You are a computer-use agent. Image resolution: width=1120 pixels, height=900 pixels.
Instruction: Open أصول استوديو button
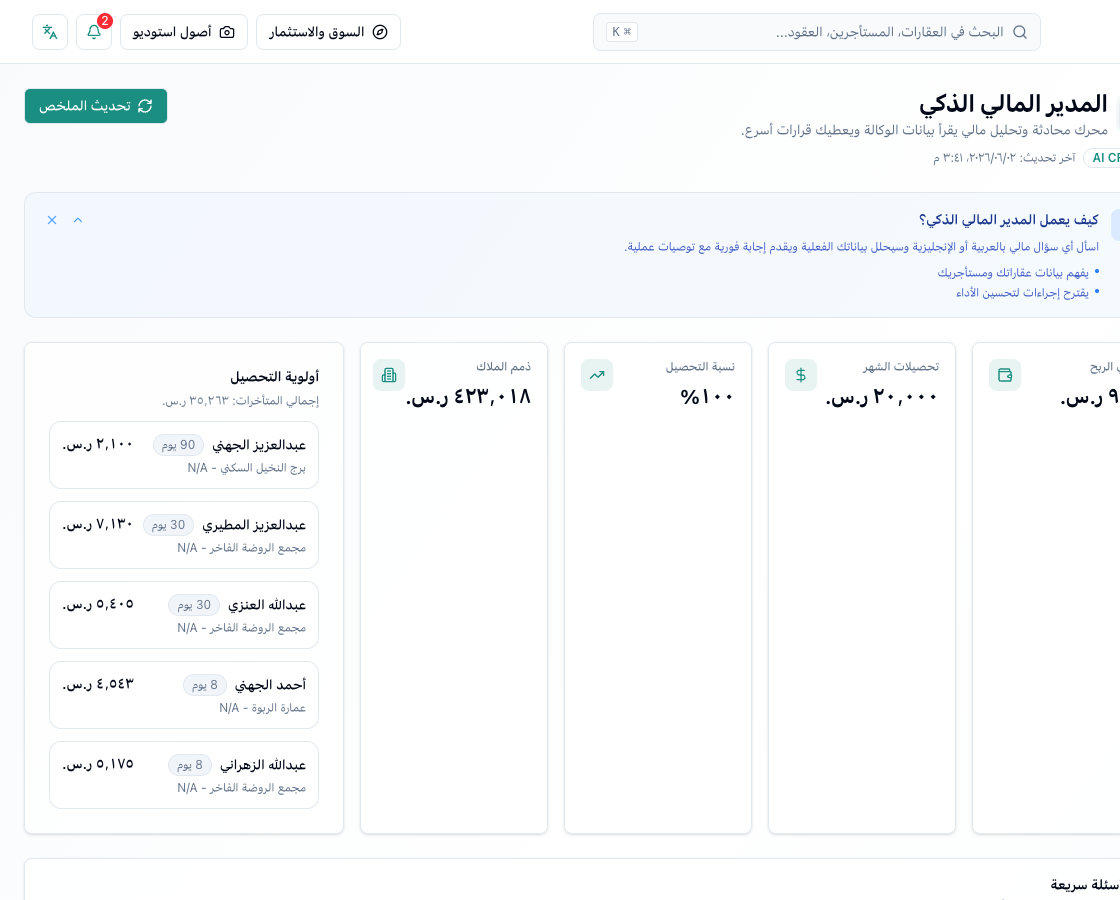(184, 32)
